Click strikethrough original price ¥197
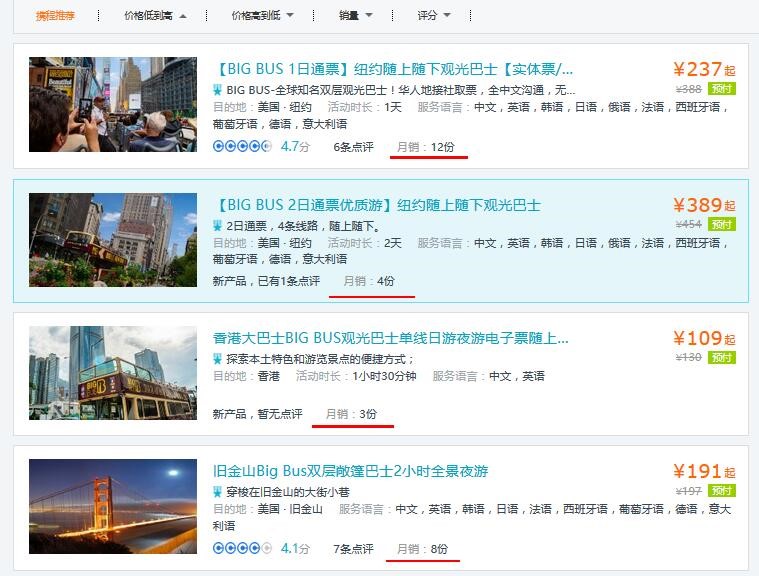This screenshot has width=759, height=576. 688,491
